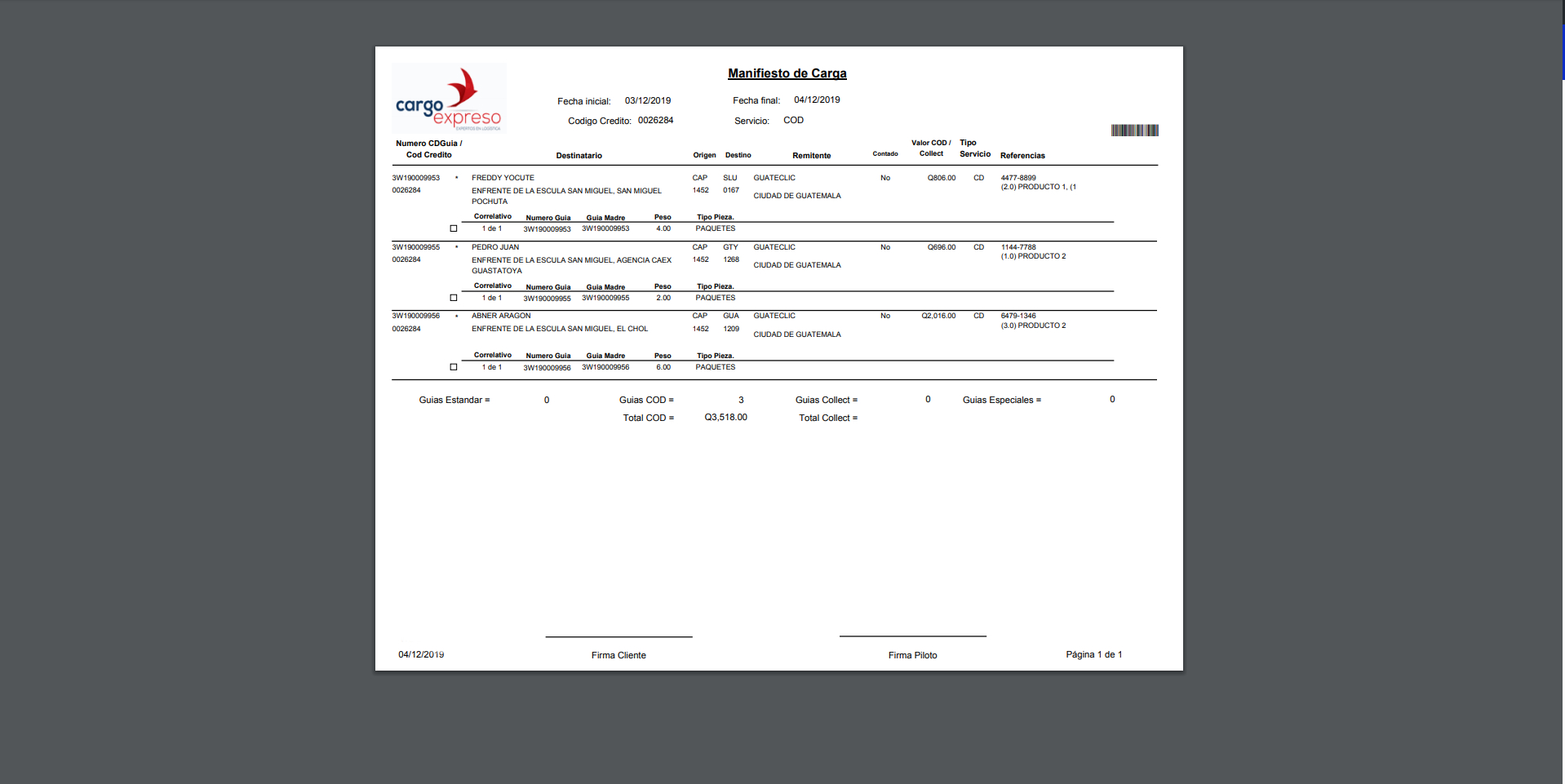
Task: Click the 'Remitente' column header
Action: [812, 155]
